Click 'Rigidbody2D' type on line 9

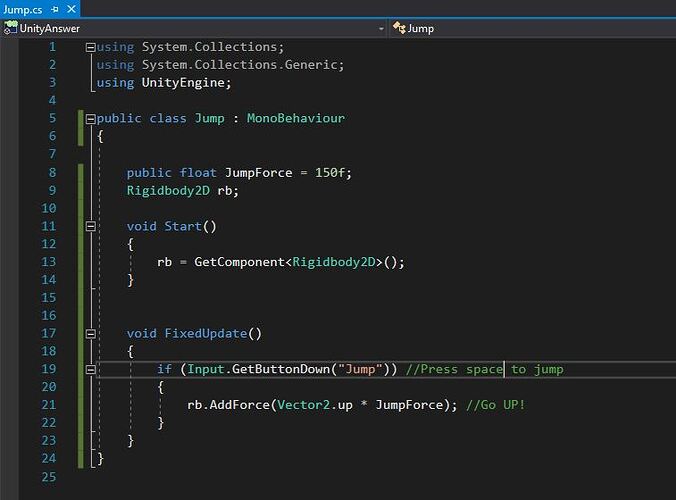coord(168,191)
